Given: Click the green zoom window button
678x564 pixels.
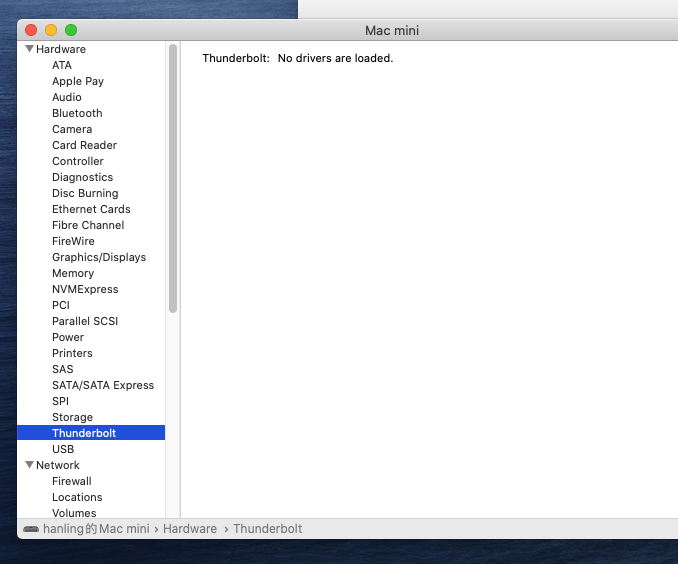Looking at the screenshot, I should pos(71,30).
